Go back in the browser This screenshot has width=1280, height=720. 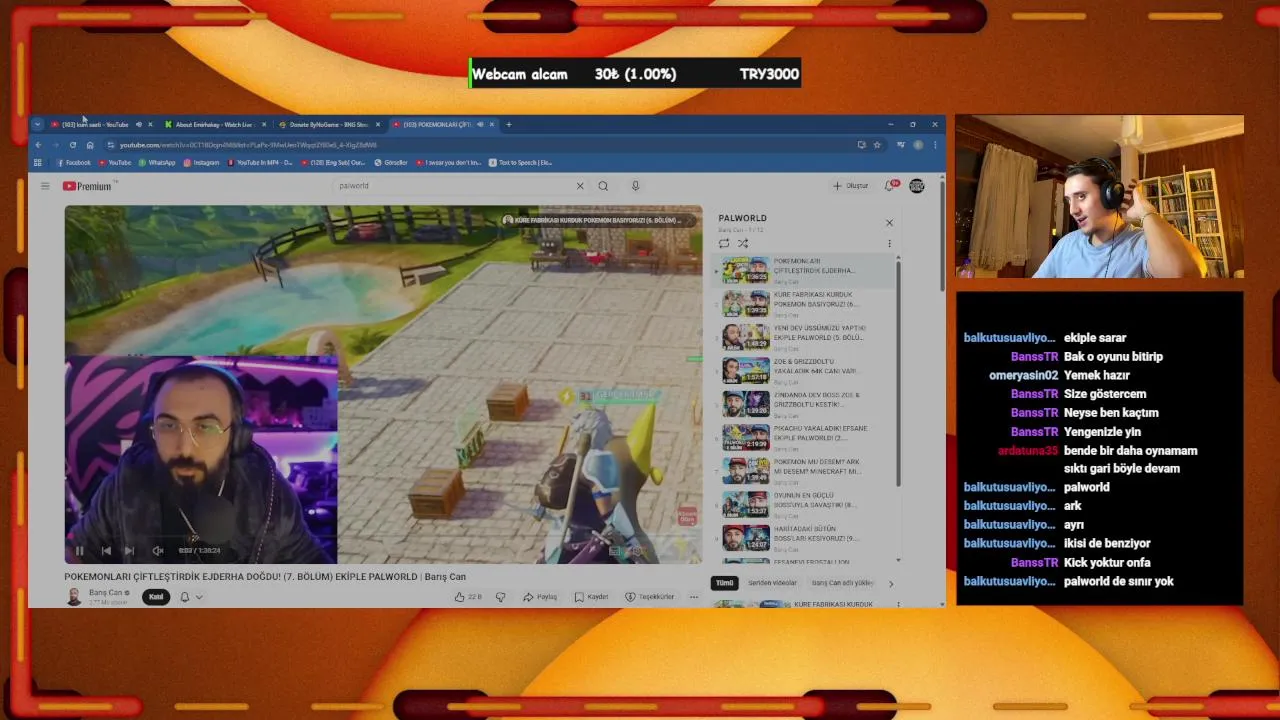pyautogui.click(x=38, y=145)
